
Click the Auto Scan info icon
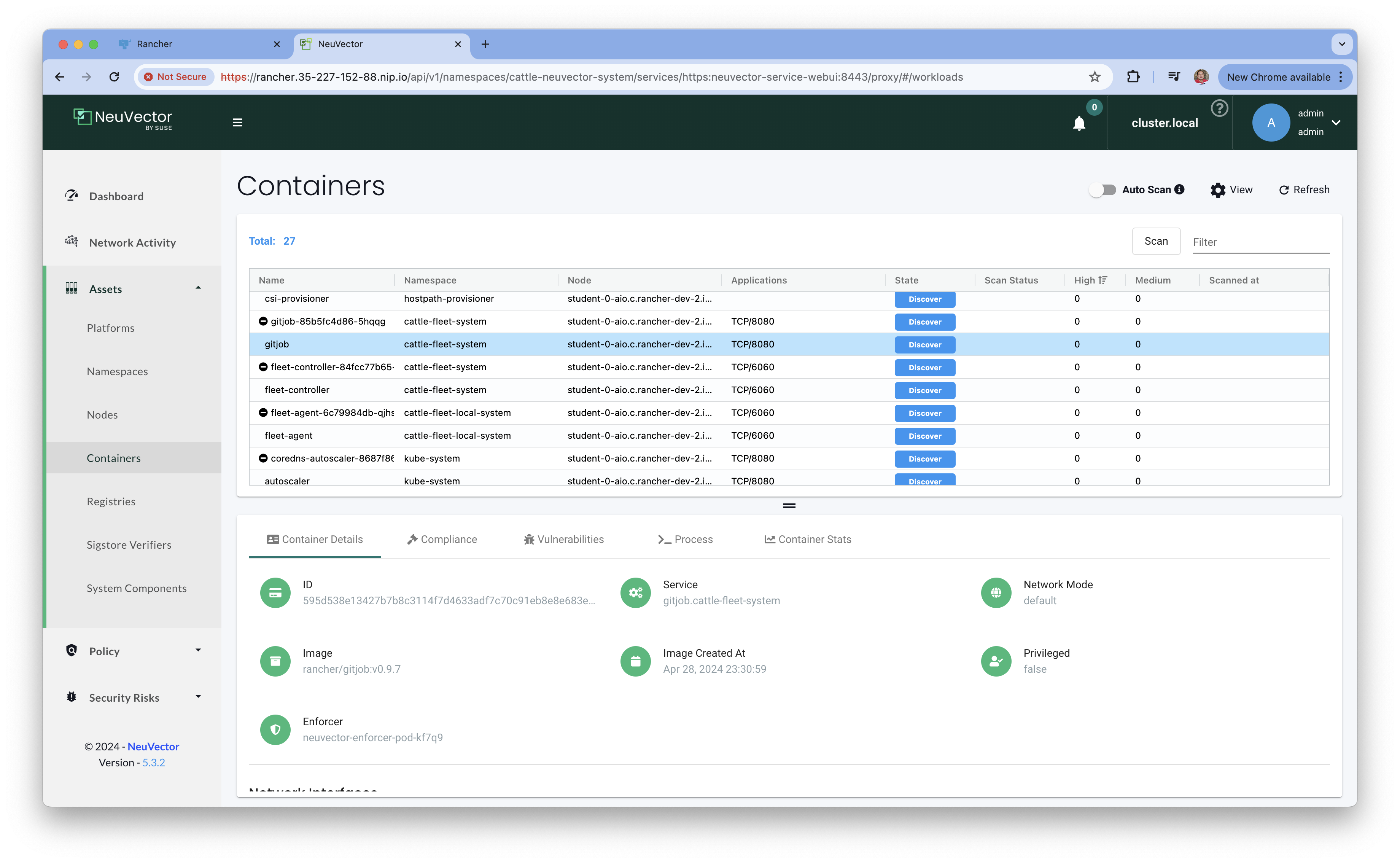1179,189
